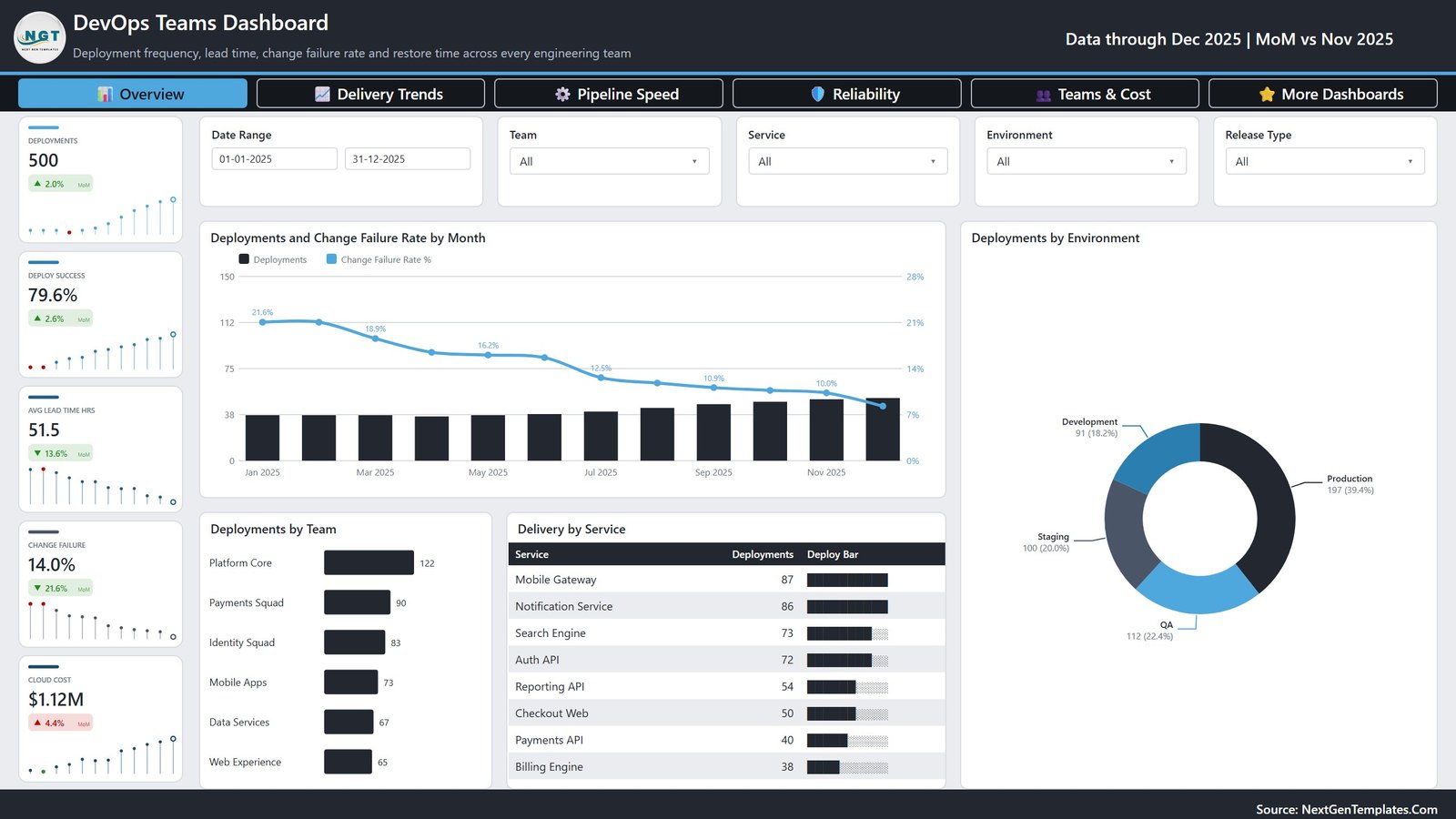The width and height of the screenshot is (1456, 819).
Task: Open the Team filter dropdown
Action: coord(609,161)
